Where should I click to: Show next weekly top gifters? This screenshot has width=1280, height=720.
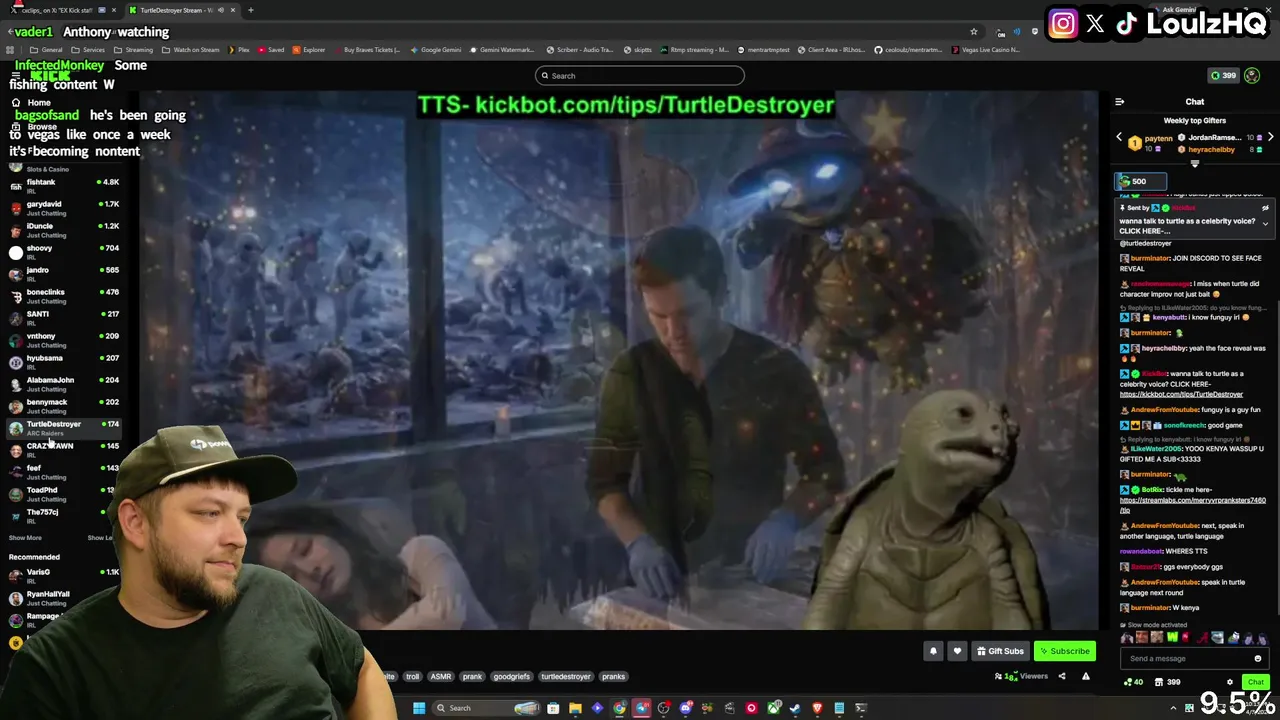coord(1270,137)
